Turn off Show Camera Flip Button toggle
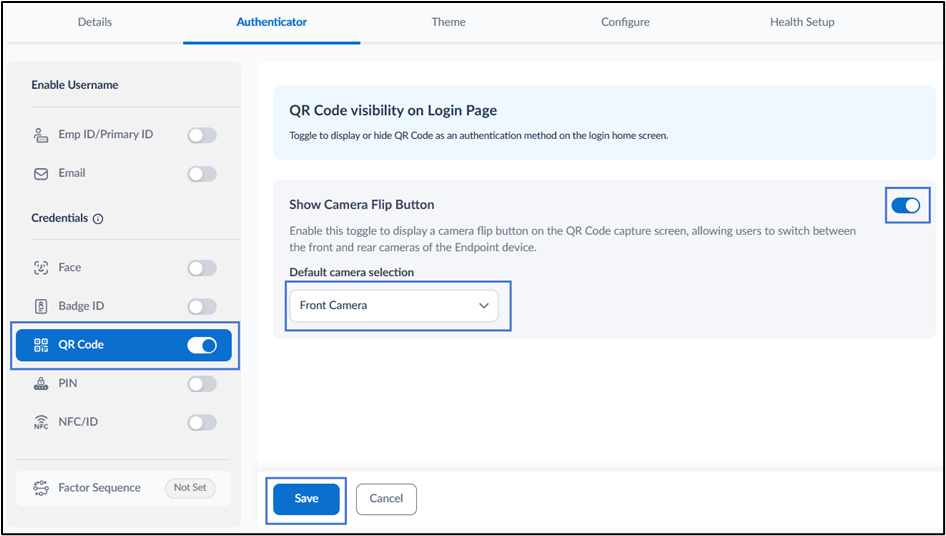 coord(906,205)
